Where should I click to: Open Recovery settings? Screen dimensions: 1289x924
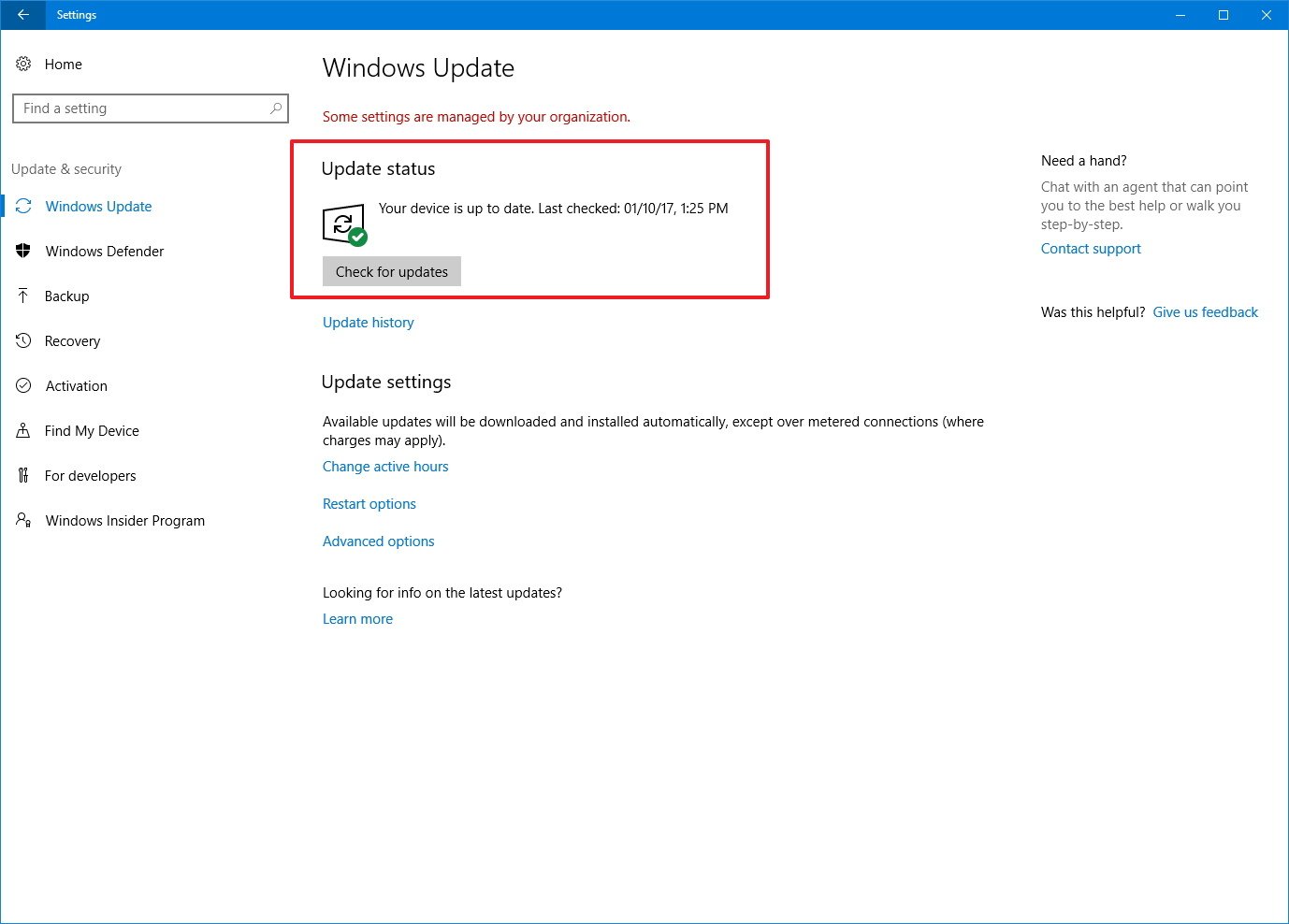point(73,340)
